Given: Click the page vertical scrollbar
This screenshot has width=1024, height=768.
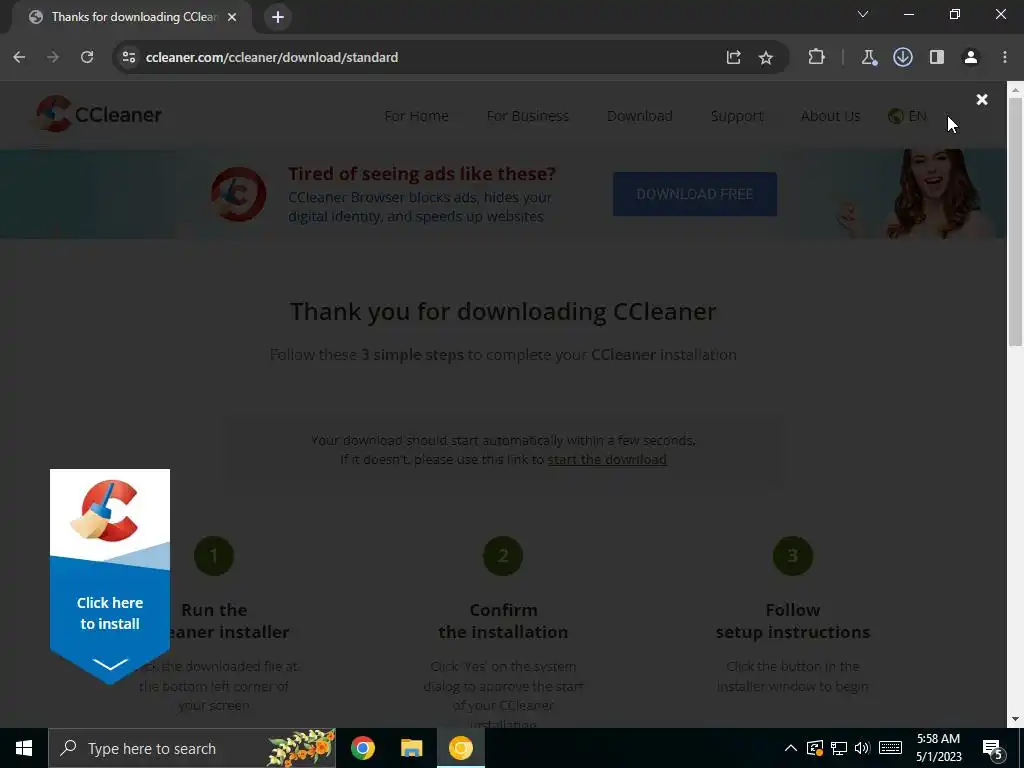Looking at the screenshot, I should coord(1016,222).
